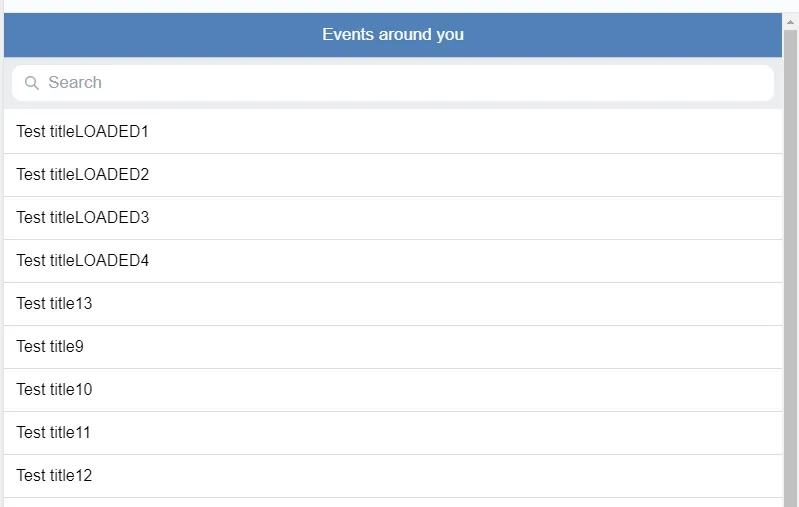Click the Search placeholder text

click(x=75, y=83)
